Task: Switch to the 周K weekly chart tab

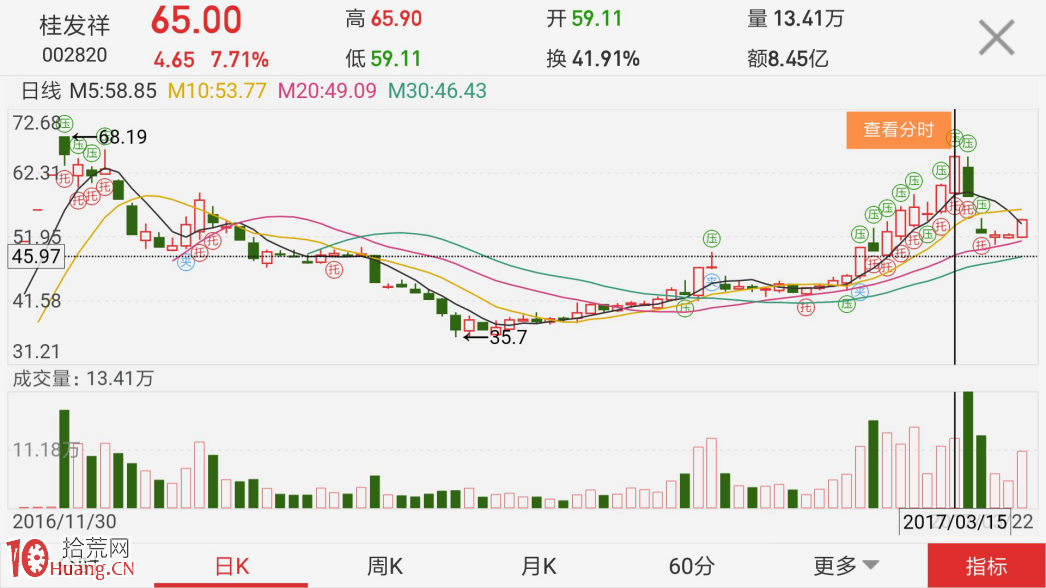Action: (384, 565)
